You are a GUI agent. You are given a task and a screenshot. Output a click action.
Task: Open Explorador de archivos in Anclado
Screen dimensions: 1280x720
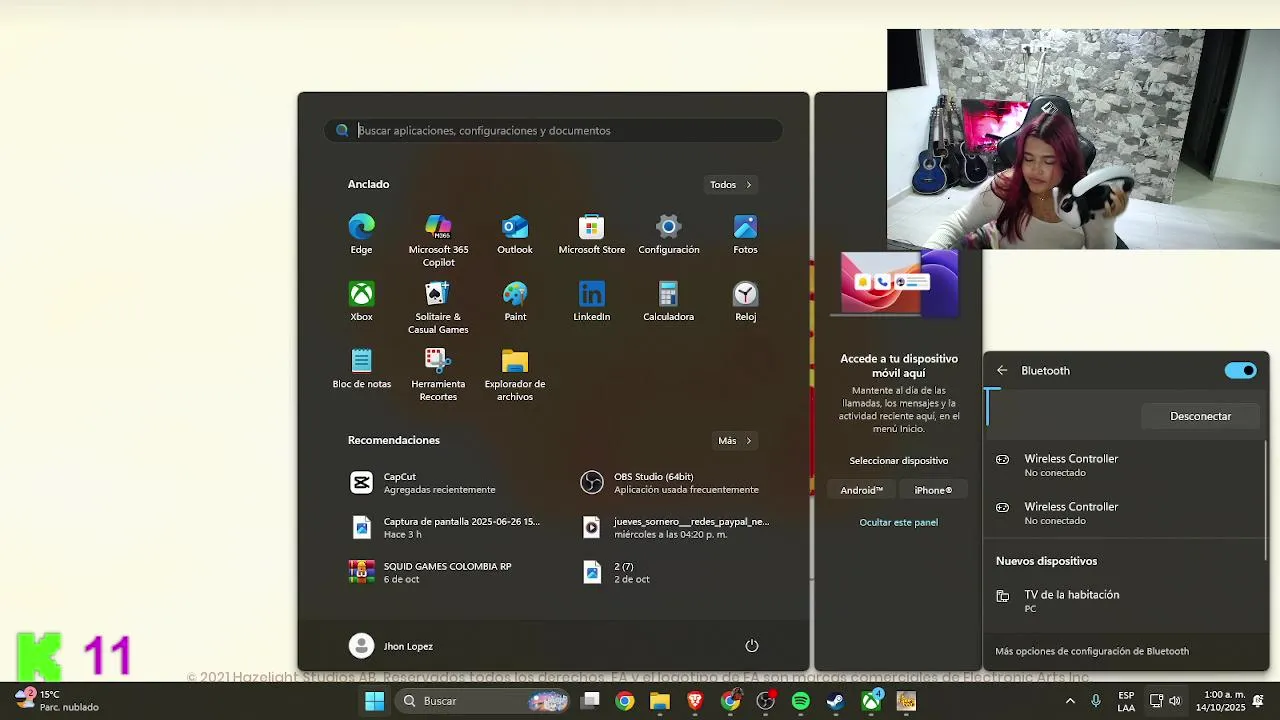pyautogui.click(x=515, y=375)
